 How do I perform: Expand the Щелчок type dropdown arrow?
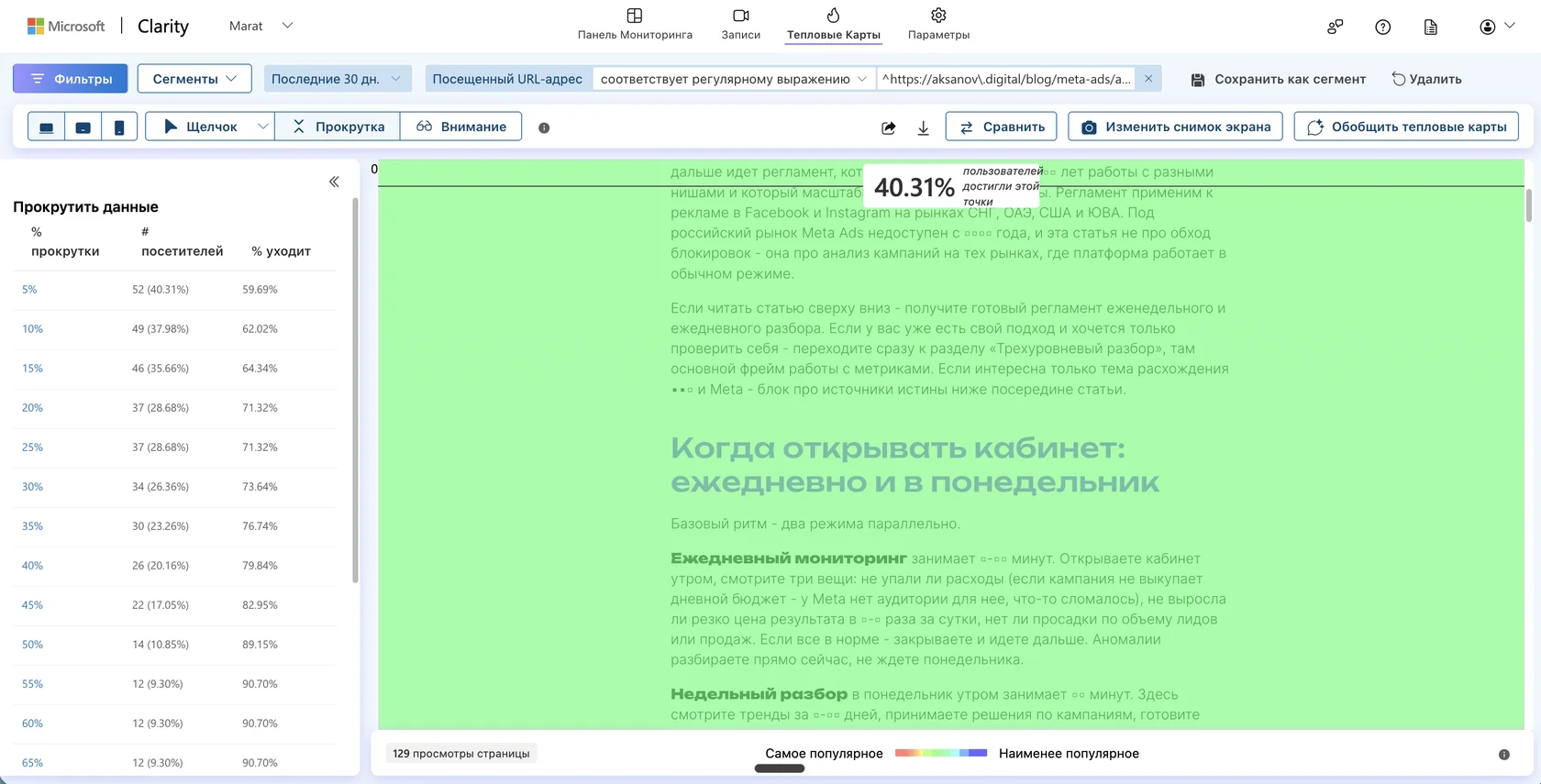[x=262, y=127]
